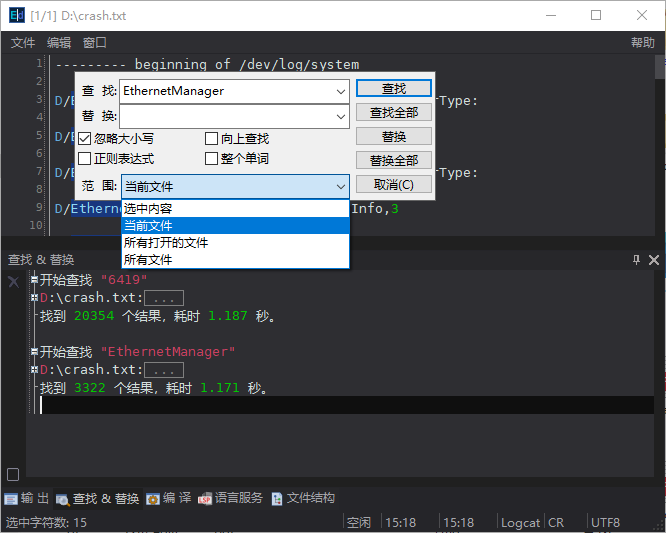Click the 语言服务 LSP icon
666x533 pixels.
coord(205,499)
